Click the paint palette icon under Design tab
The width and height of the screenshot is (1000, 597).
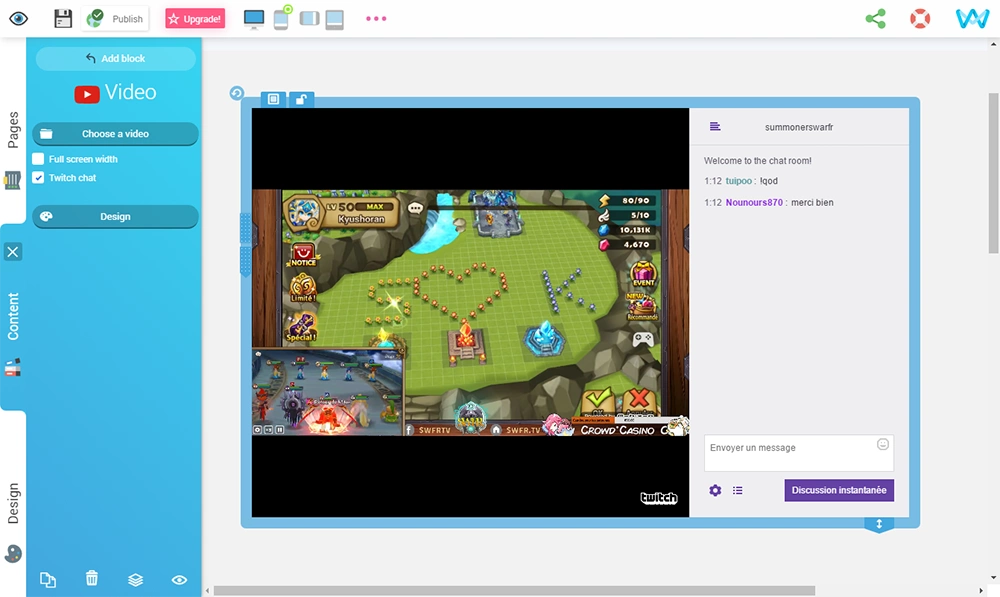(x=13, y=554)
